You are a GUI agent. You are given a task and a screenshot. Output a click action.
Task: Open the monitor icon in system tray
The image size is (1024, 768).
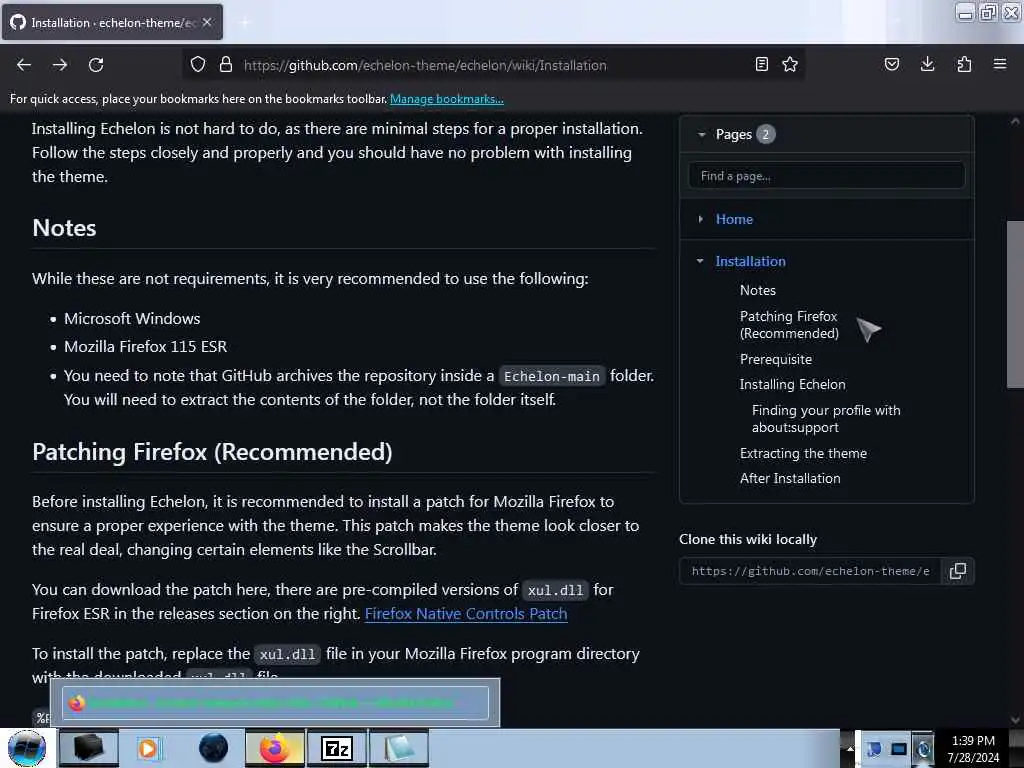pos(899,748)
